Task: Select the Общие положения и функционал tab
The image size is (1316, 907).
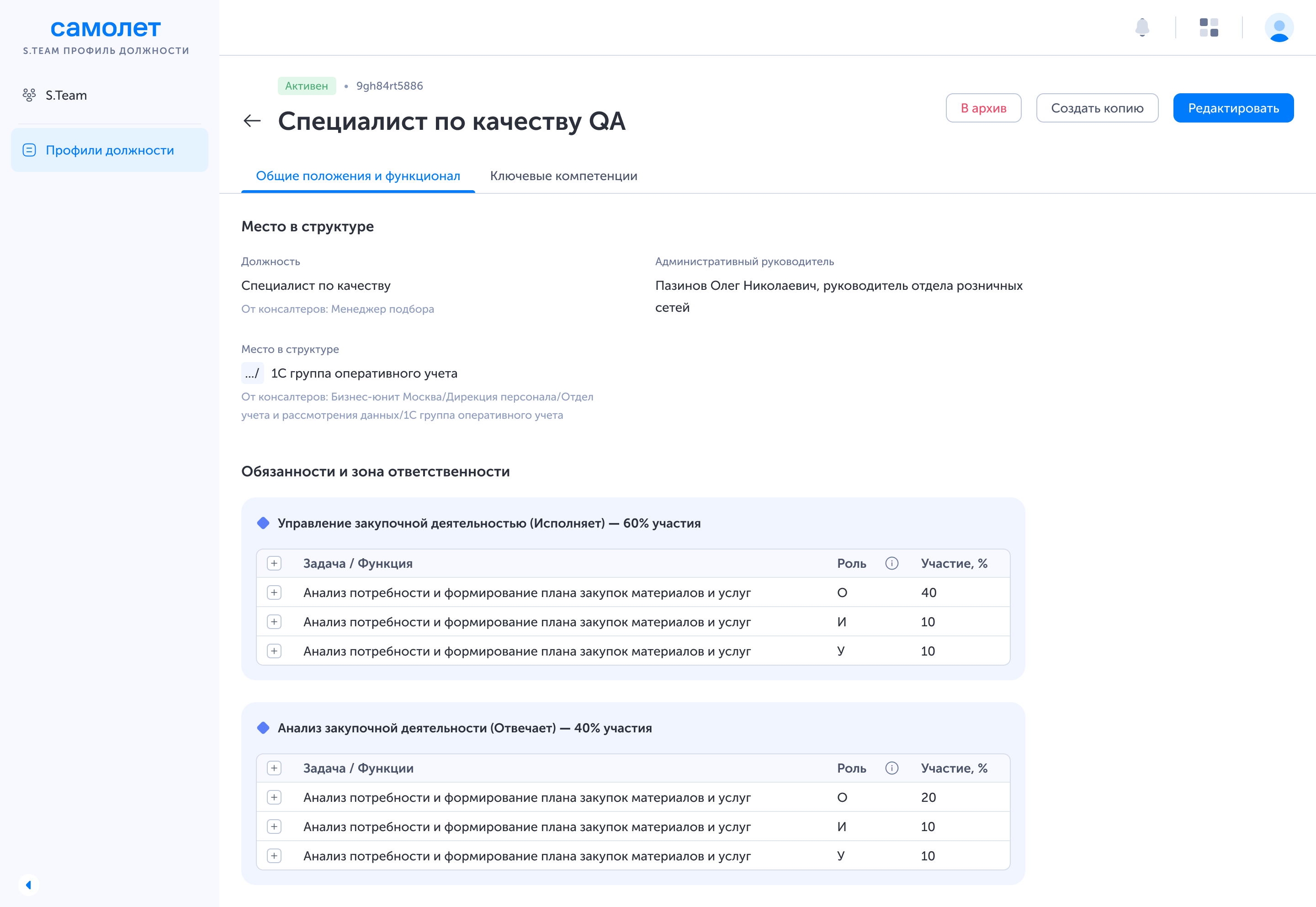Action: (358, 176)
